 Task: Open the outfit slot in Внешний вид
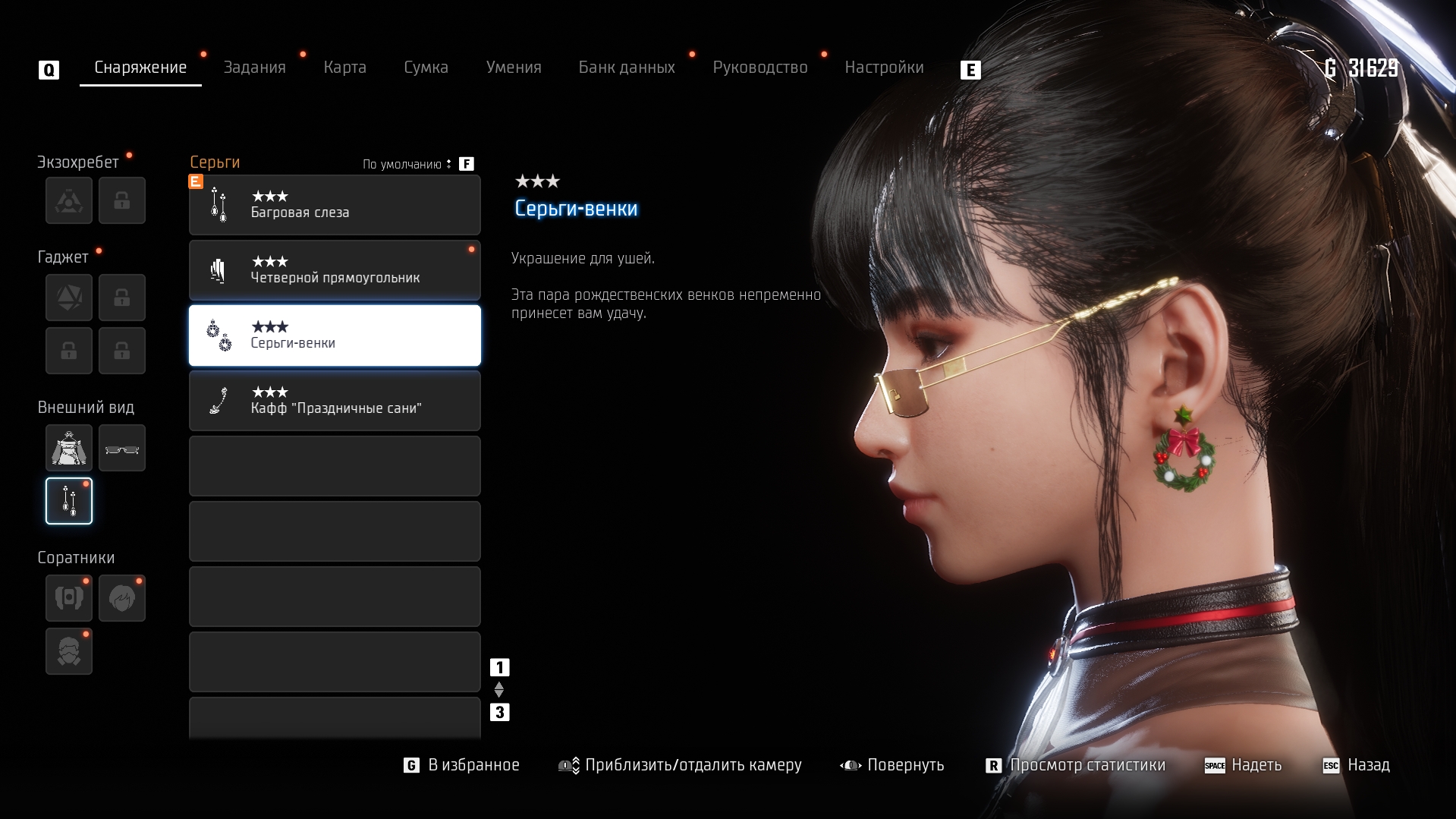click(x=69, y=448)
